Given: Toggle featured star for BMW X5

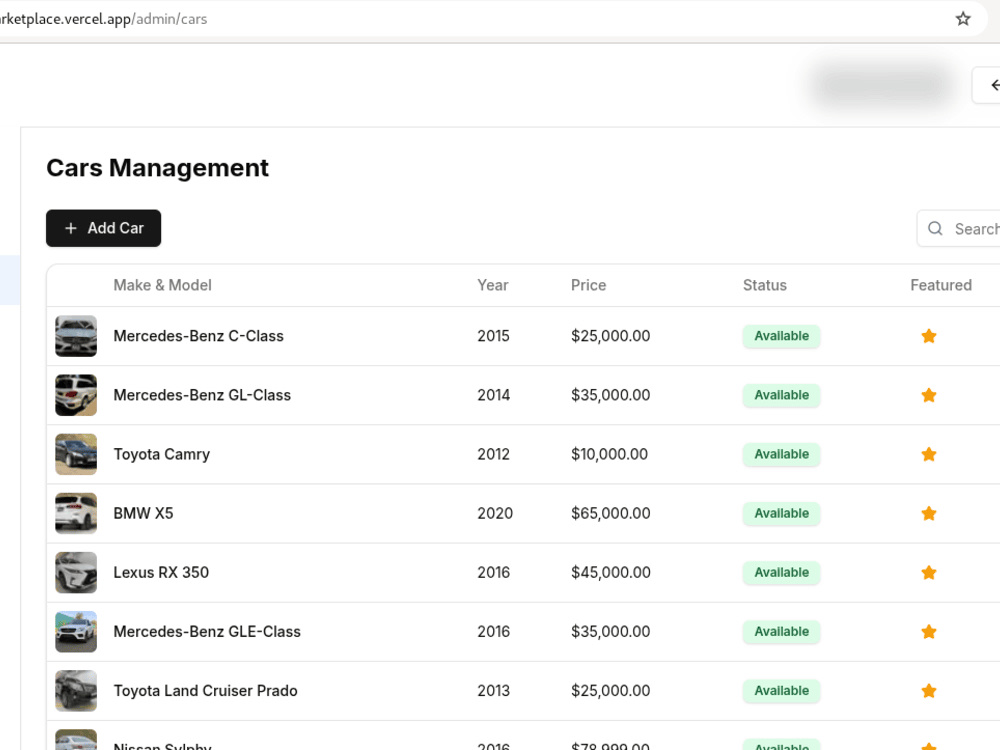Looking at the screenshot, I should point(929,513).
